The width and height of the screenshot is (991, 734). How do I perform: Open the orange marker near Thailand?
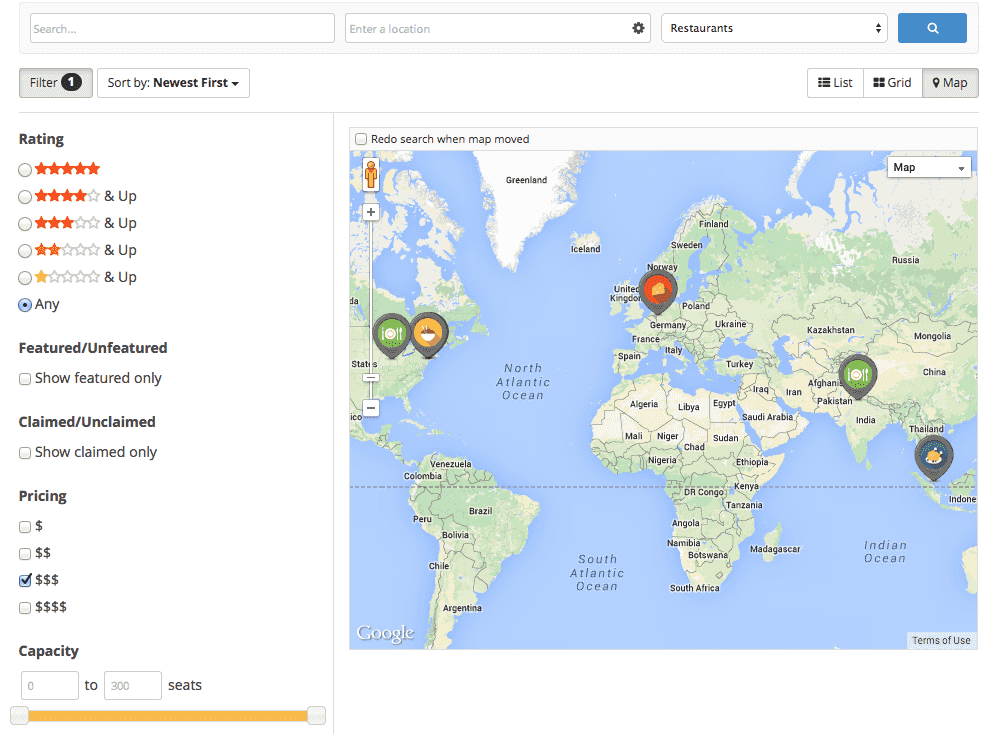(934, 456)
